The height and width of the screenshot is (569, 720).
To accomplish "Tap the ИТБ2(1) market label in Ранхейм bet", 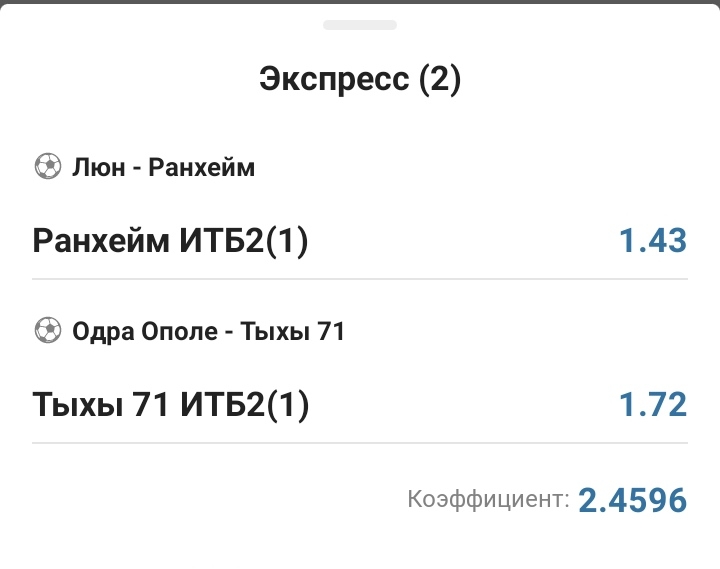I will pyautogui.click(x=245, y=241).
